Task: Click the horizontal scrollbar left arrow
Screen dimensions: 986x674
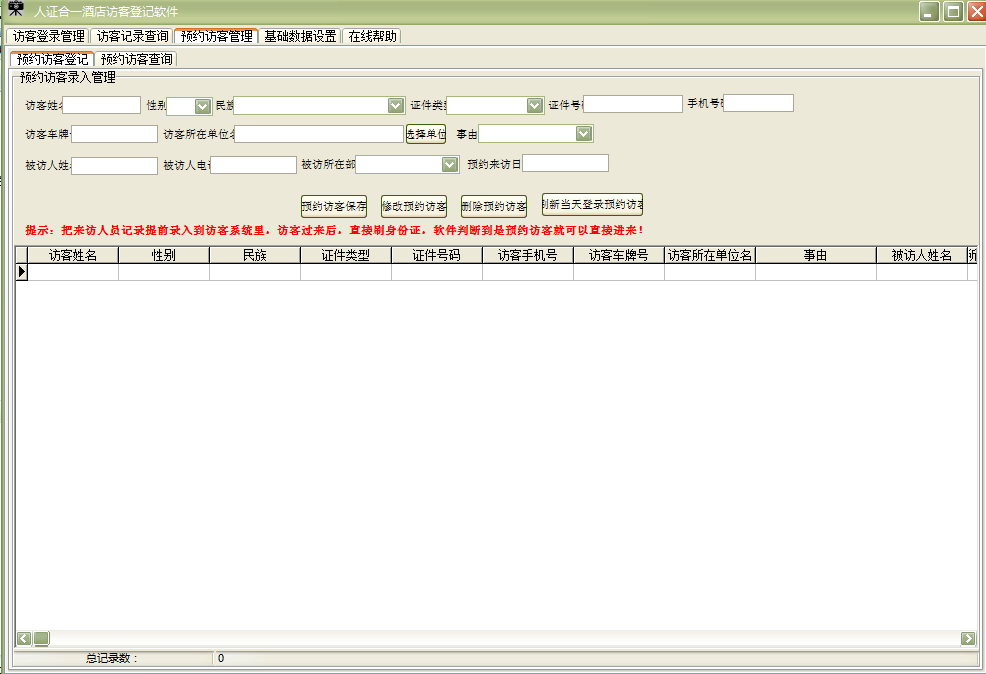Action: pos(24,639)
